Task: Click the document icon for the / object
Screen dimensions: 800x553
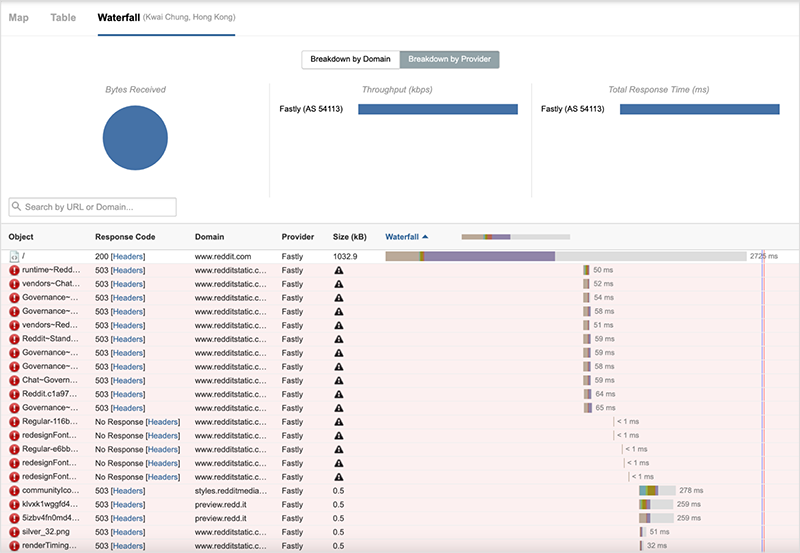Action: click(x=15, y=257)
